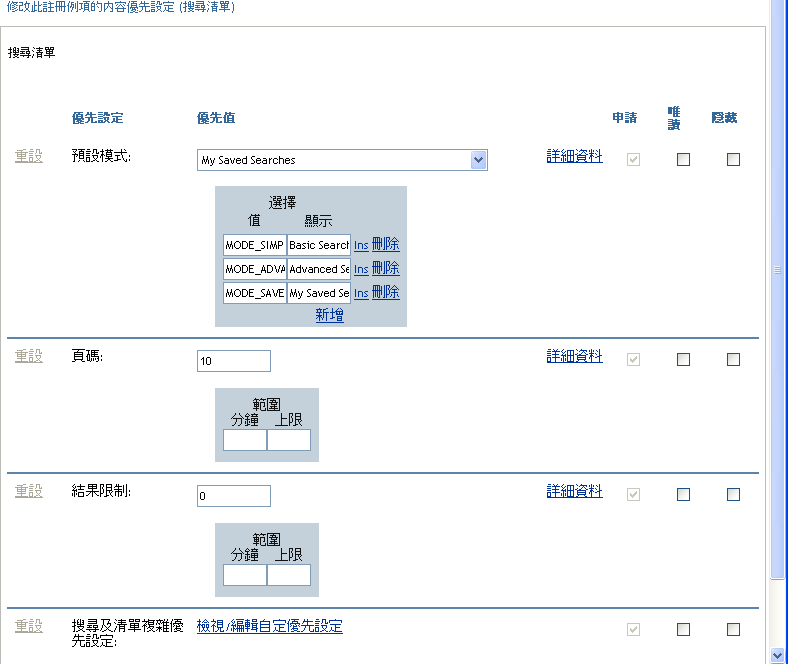Screen dimensions: 788x664
Task: Toggle 唯讀 checkbox for 結果限制
Action: pyautogui.click(x=683, y=494)
